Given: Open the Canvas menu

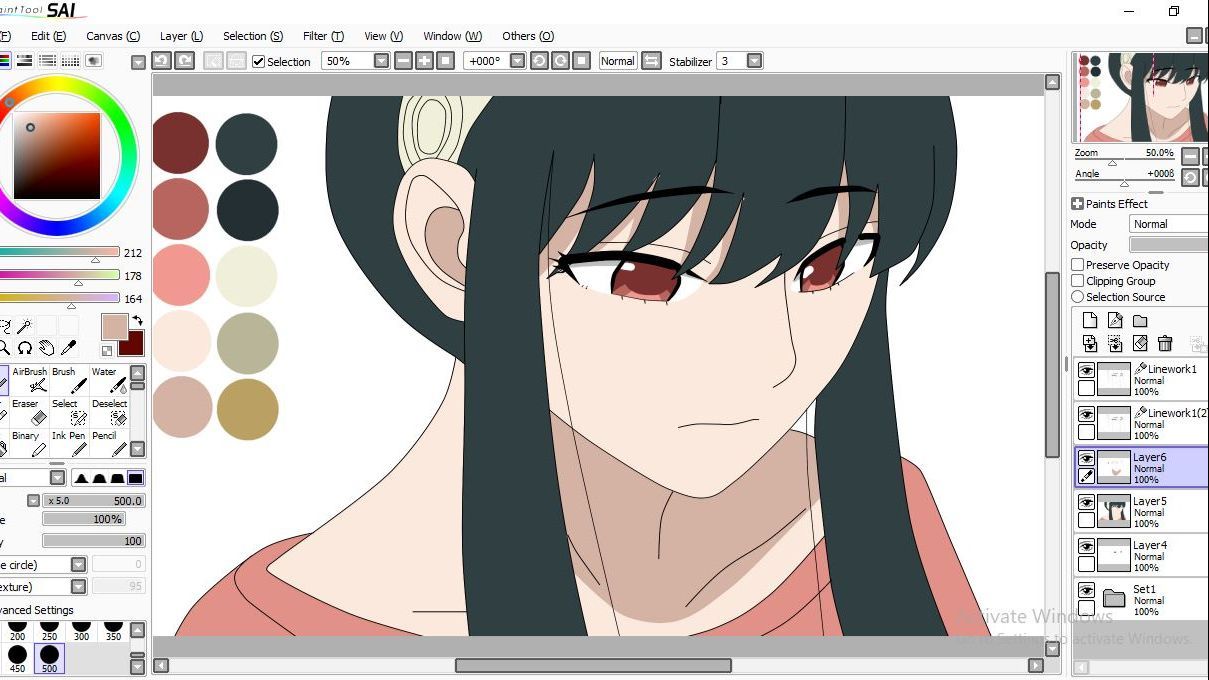Looking at the screenshot, I should [x=113, y=36].
